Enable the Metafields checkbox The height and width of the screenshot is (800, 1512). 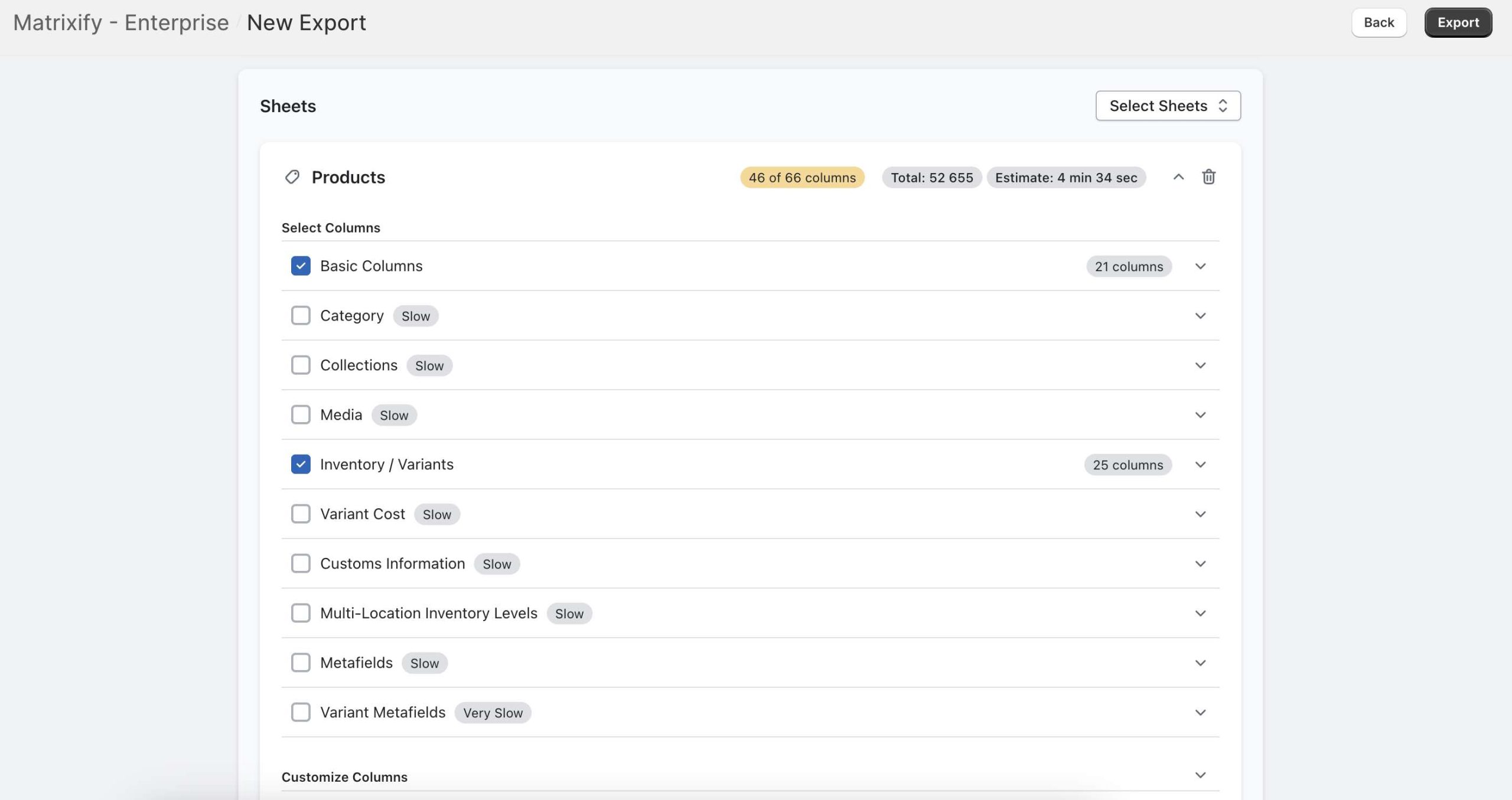pos(301,662)
